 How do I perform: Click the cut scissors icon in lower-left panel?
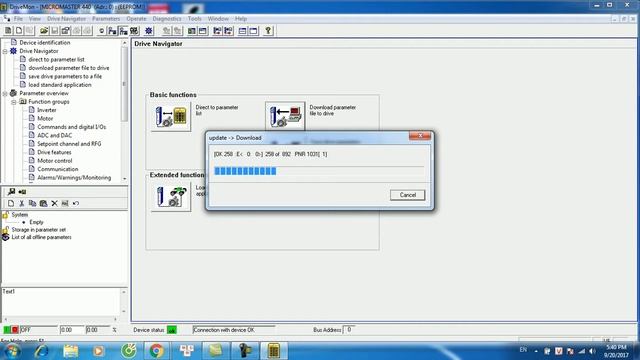22,203
